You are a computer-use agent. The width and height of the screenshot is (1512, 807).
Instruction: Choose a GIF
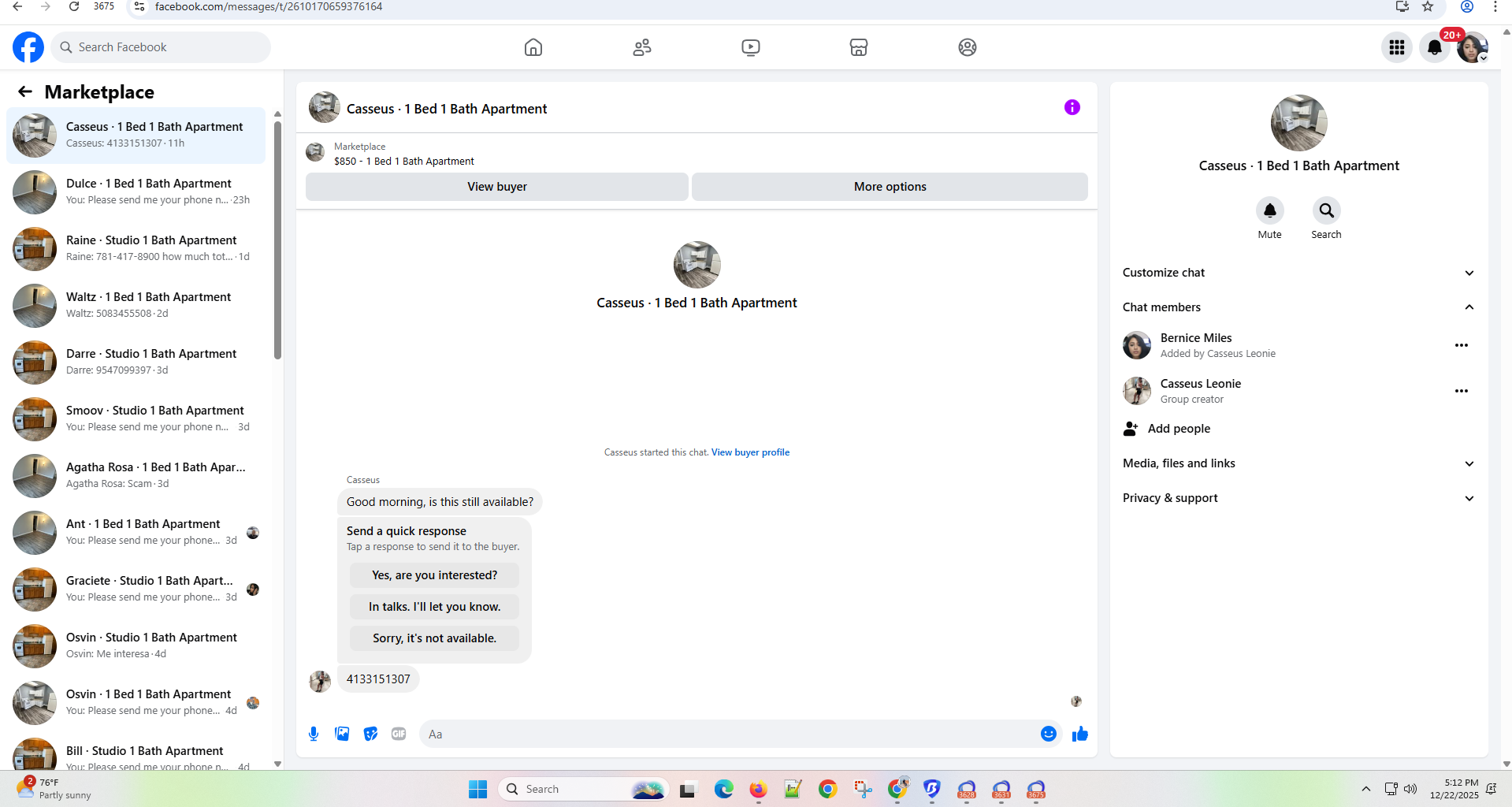pyautogui.click(x=399, y=734)
